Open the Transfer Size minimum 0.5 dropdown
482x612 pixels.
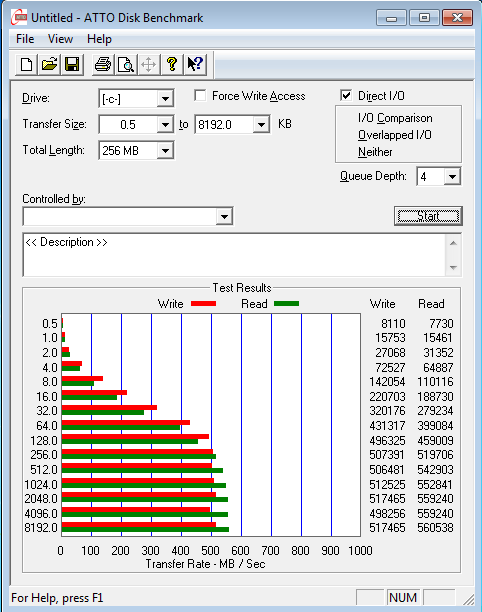[x=165, y=125]
